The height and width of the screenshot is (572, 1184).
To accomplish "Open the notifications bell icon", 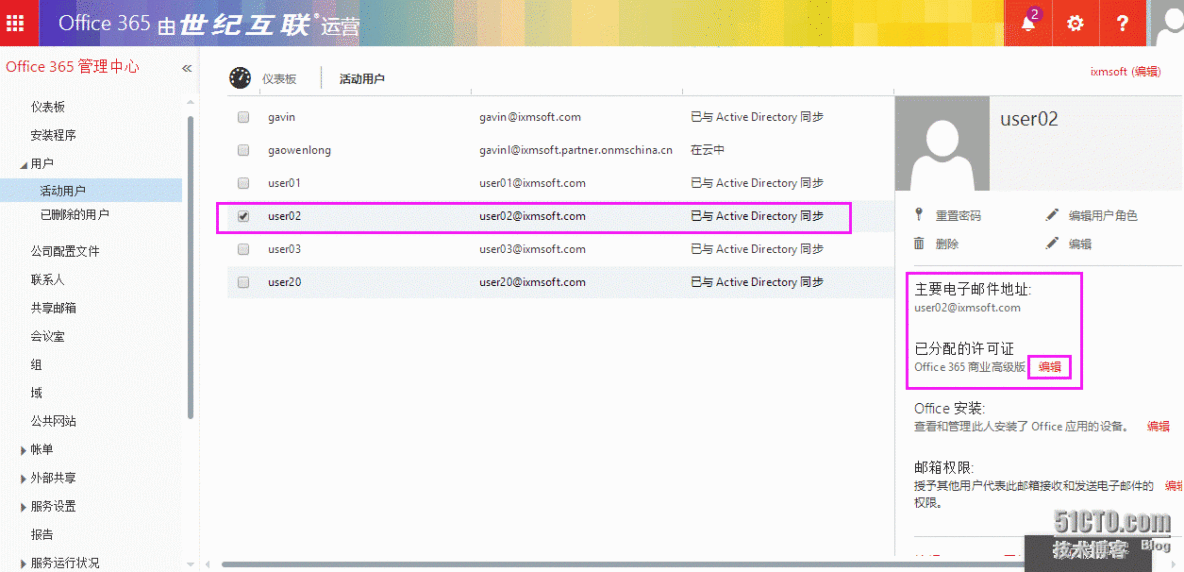I will point(1028,23).
